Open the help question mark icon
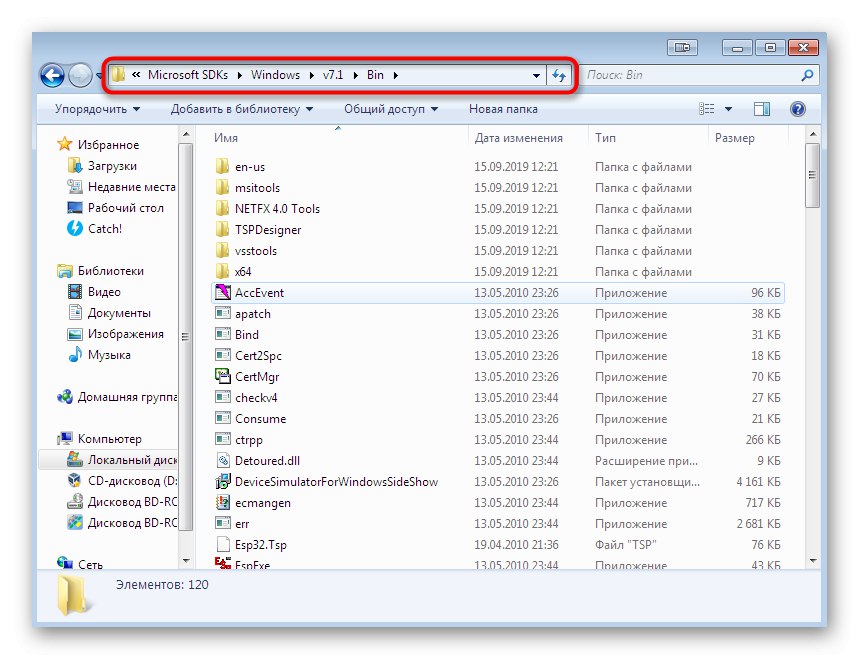 (x=798, y=109)
